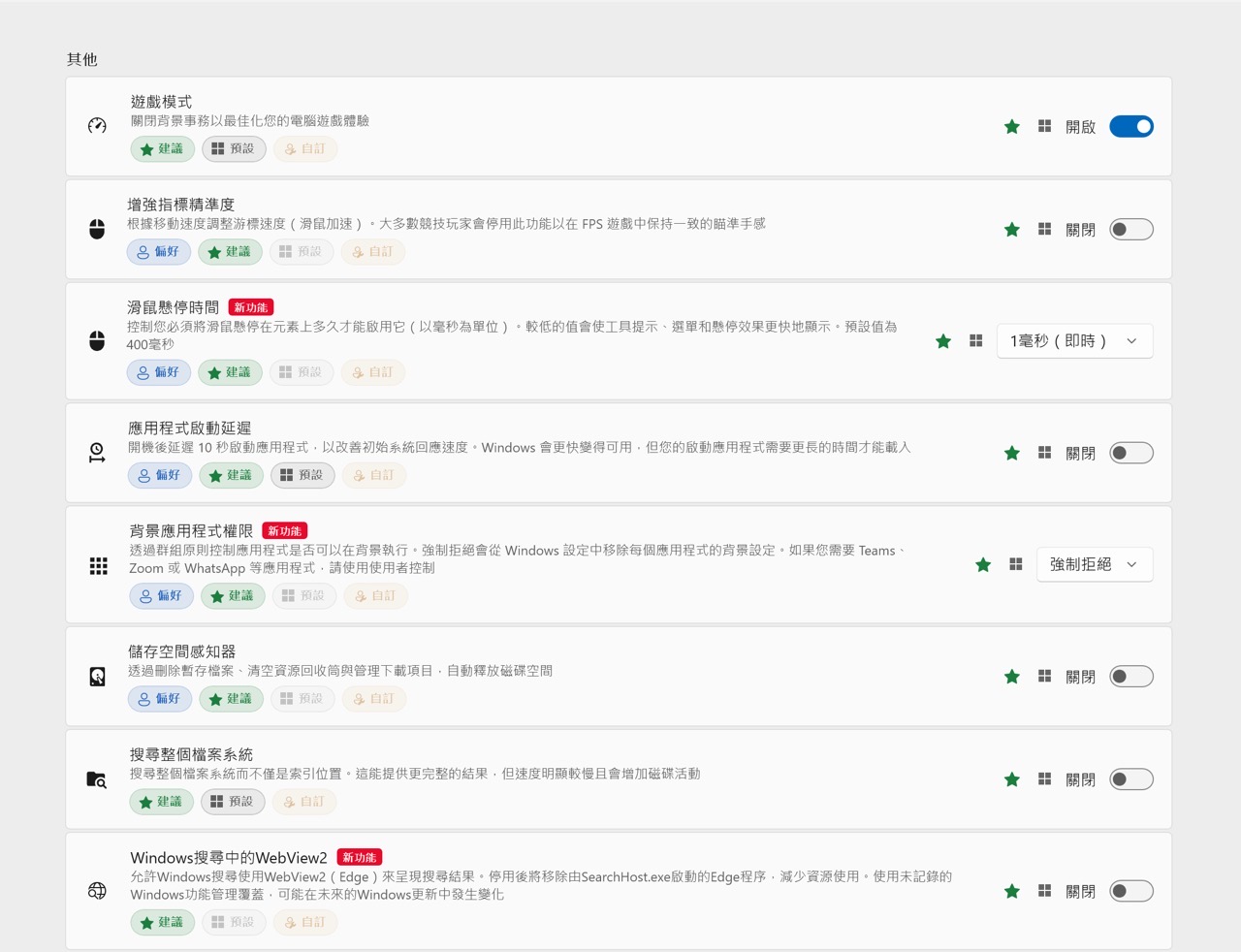The height and width of the screenshot is (952, 1241).
Task: Click the 其他 section heading
Action: pos(82,59)
